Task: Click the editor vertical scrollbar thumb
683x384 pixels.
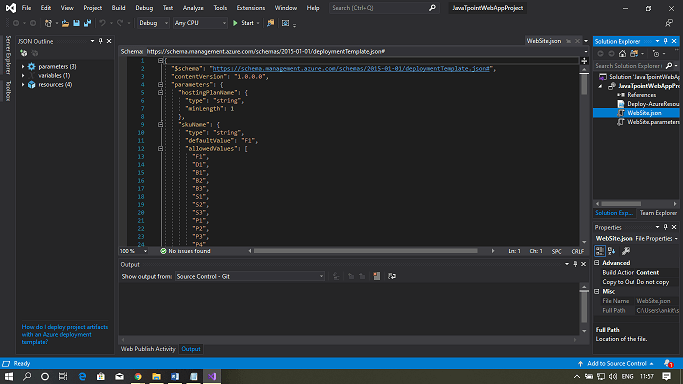Action: [584, 84]
